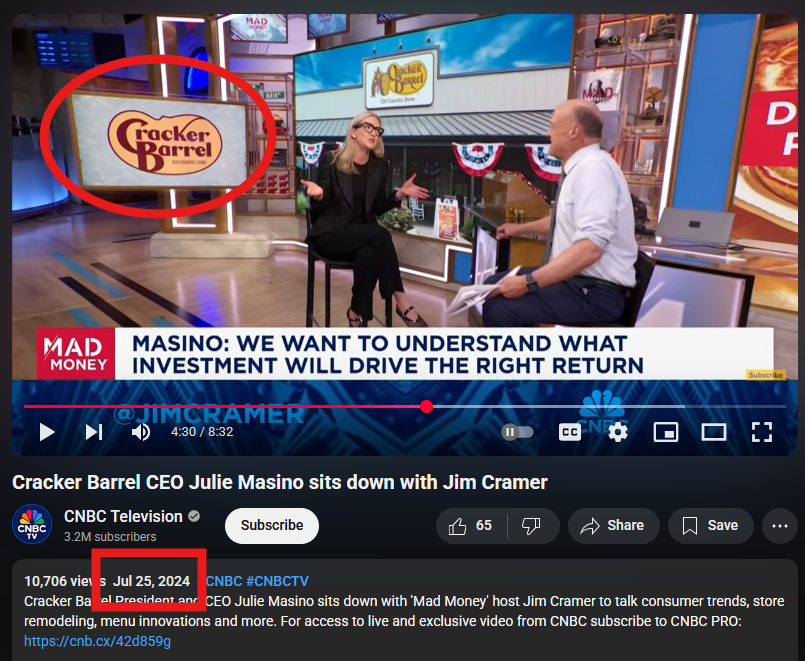805x661 pixels.
Task: Click the in-video Subscribe watermark
Action: click(765, 375)
